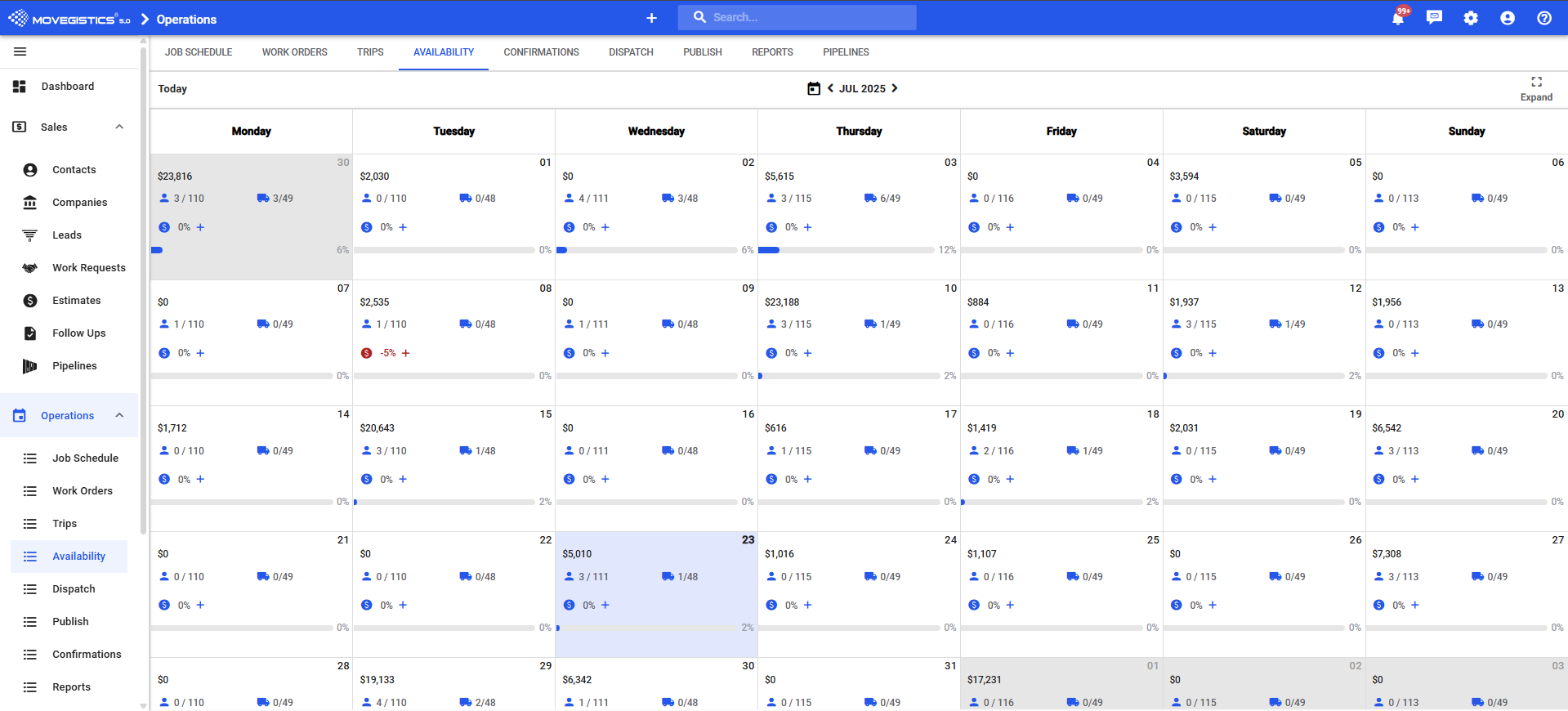Open the chat messages icon
Screen dimensions: 1568x711
[x=1434, y=18]
